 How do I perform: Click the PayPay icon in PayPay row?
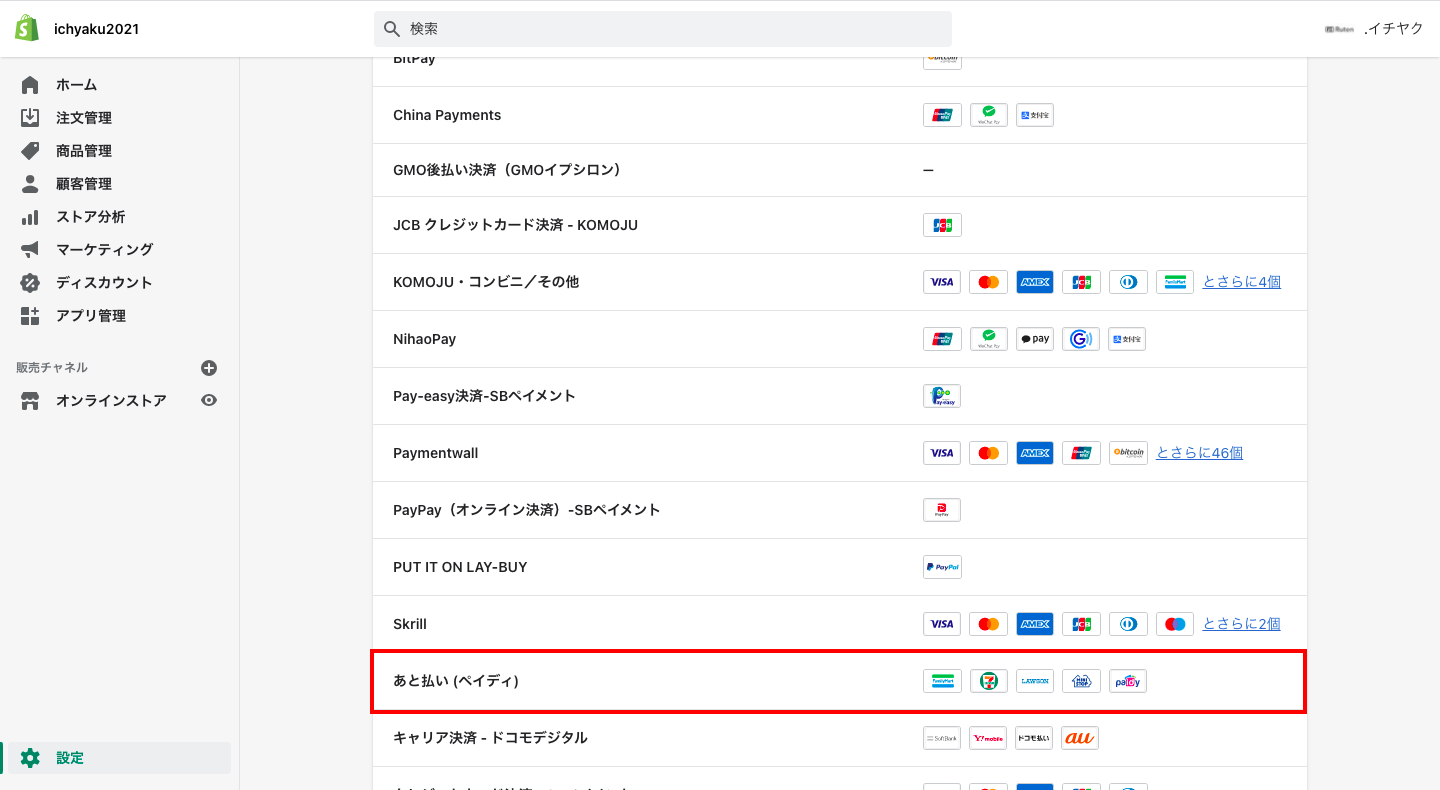coord(942,510)
